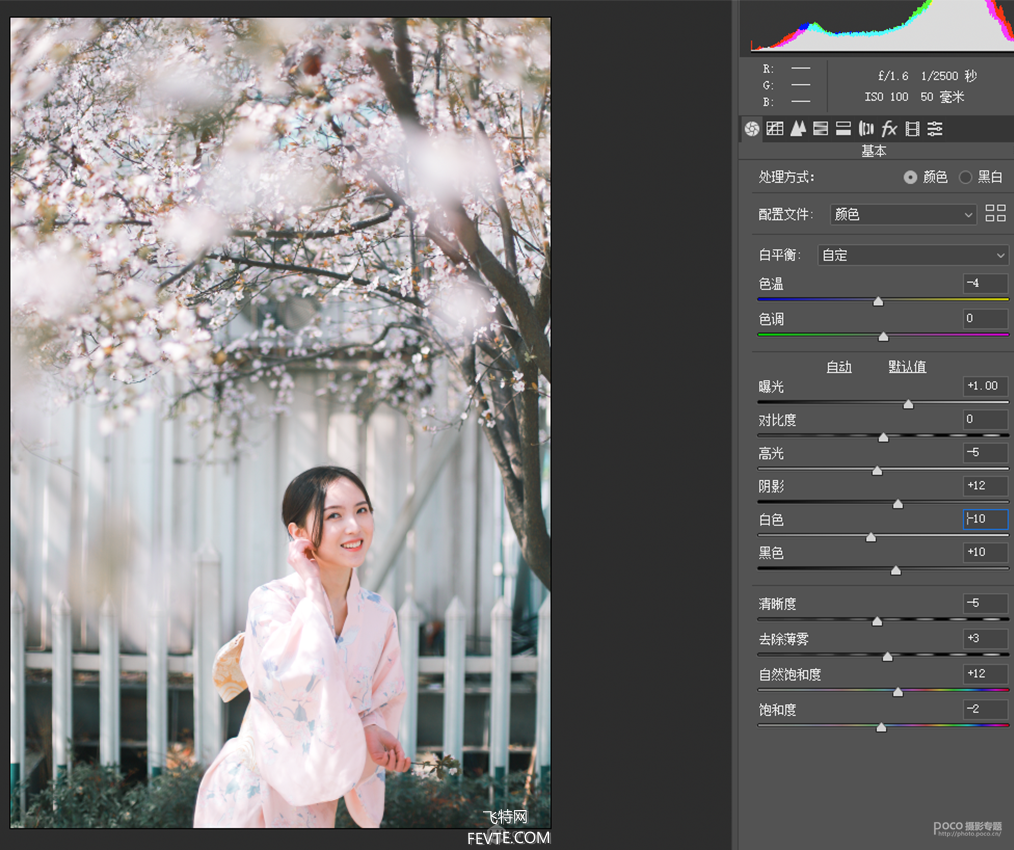Expand the 配置文件 profile dropdown
Image resolution: width=1014 pixels, height=850 pixels.
[902, 214]
